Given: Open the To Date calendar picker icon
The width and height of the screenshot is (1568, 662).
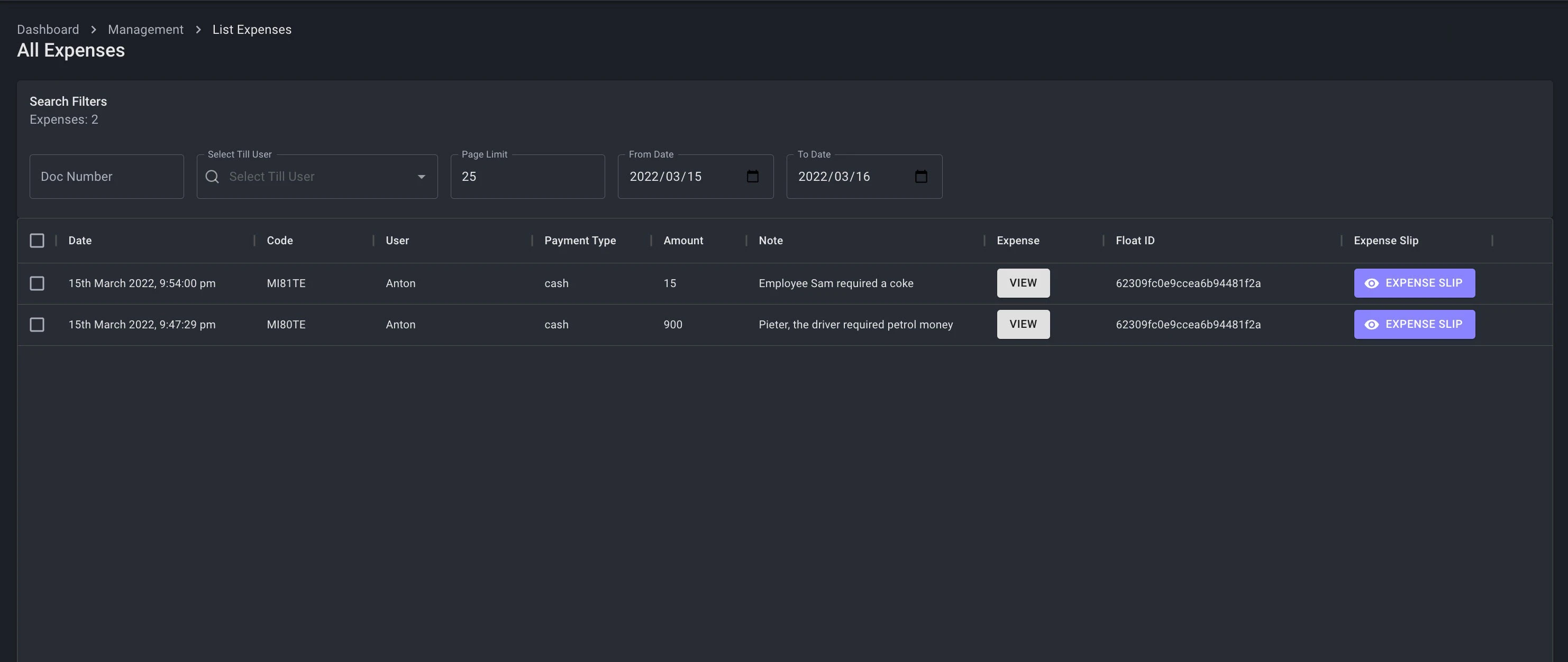Looking at the screenshot, I should tap(921, 177).
